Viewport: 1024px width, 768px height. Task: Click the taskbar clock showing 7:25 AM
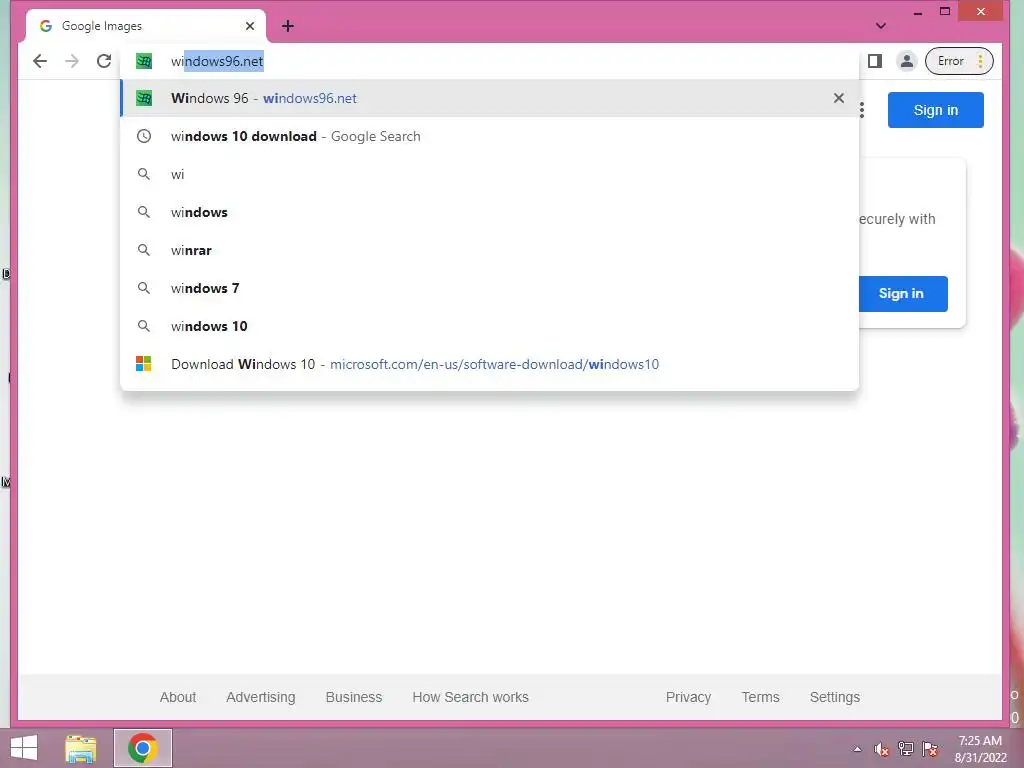tap(980, 749)
